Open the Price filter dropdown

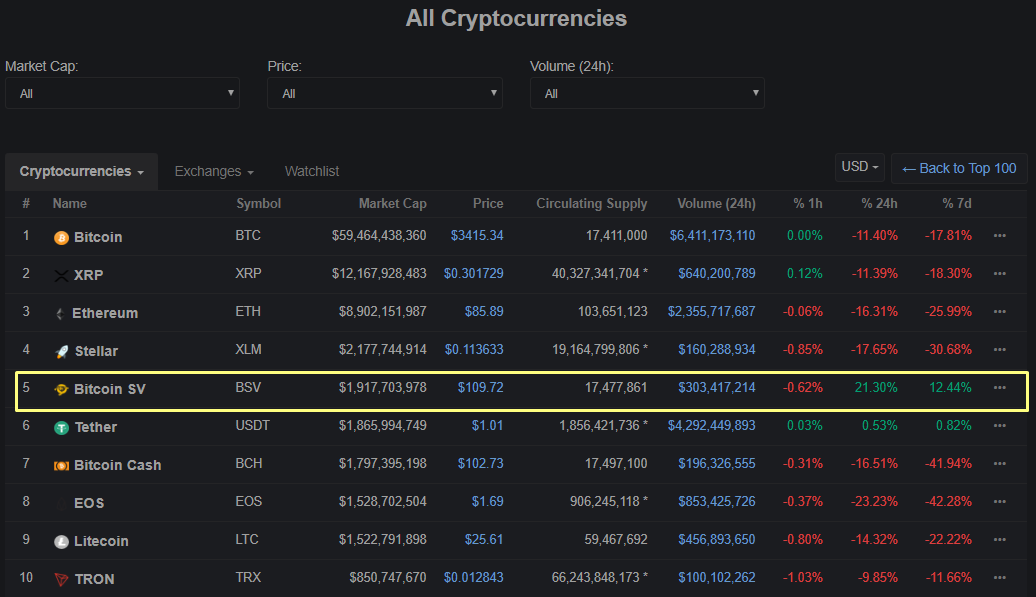coord(384,93)
